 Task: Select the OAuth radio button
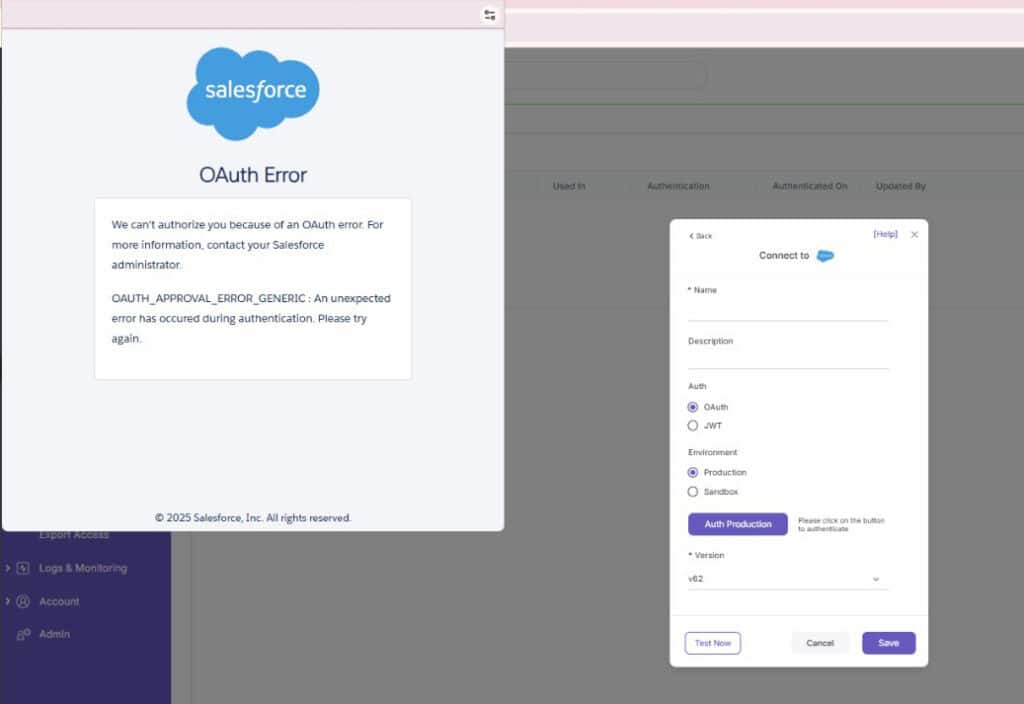click(693, 407)
